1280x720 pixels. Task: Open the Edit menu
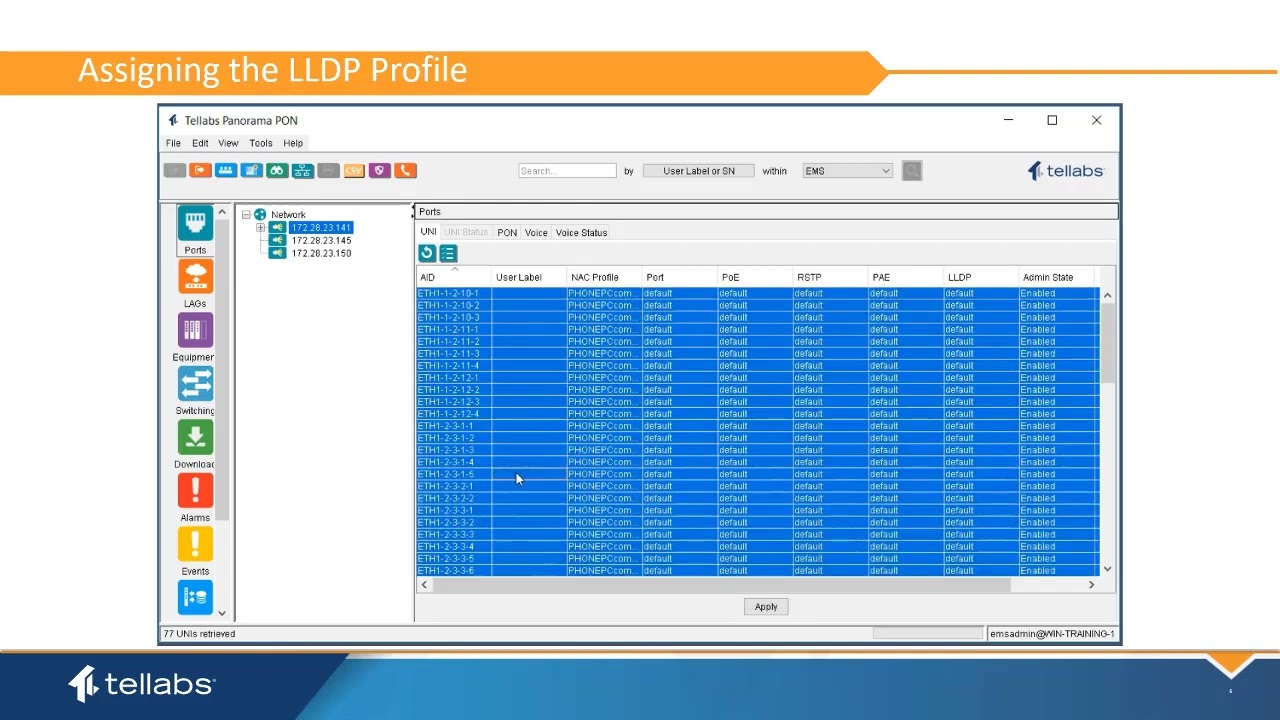point(200,143)
